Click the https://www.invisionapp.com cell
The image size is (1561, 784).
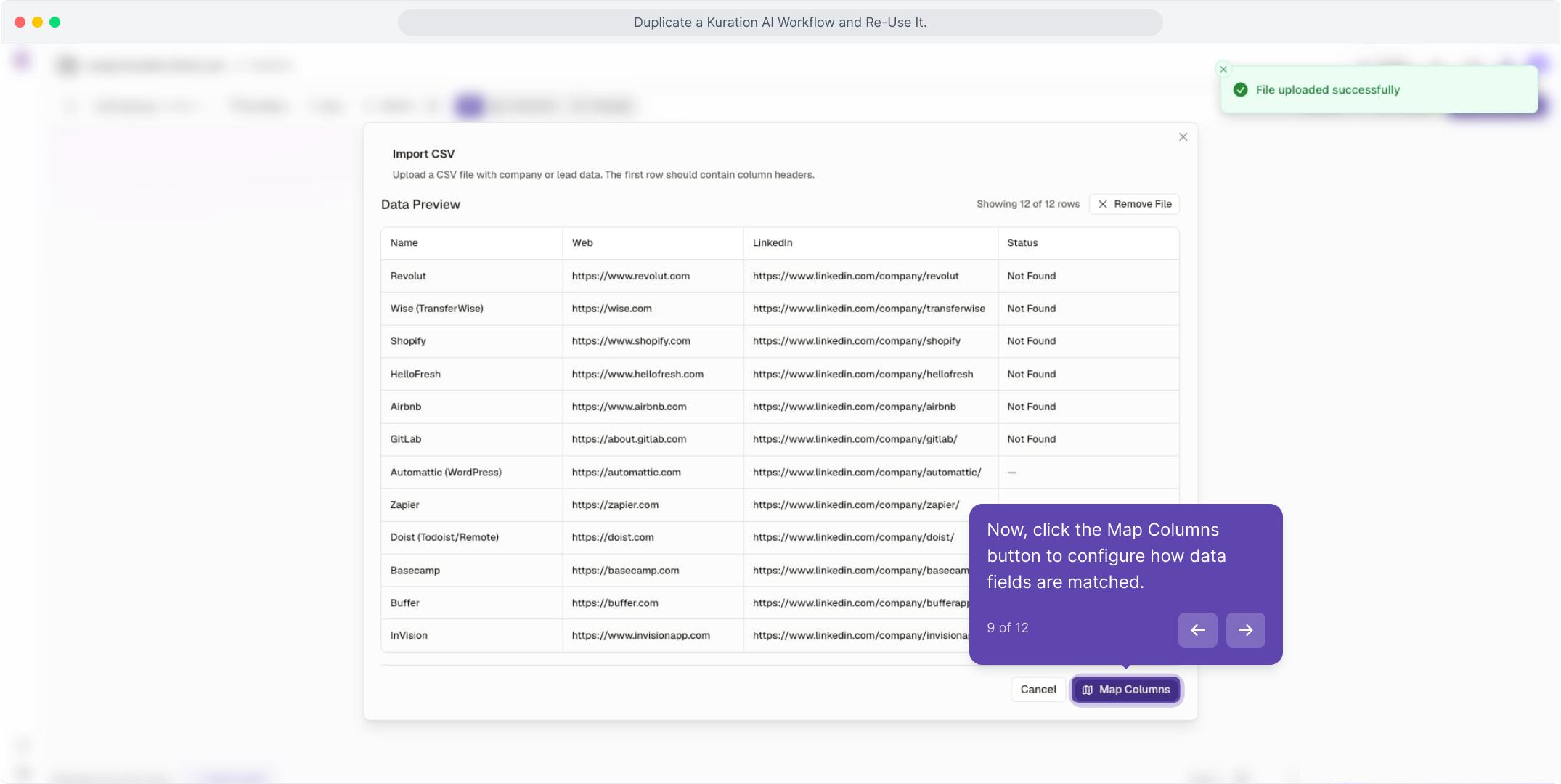pyautogui.click(x=653, y=635)
